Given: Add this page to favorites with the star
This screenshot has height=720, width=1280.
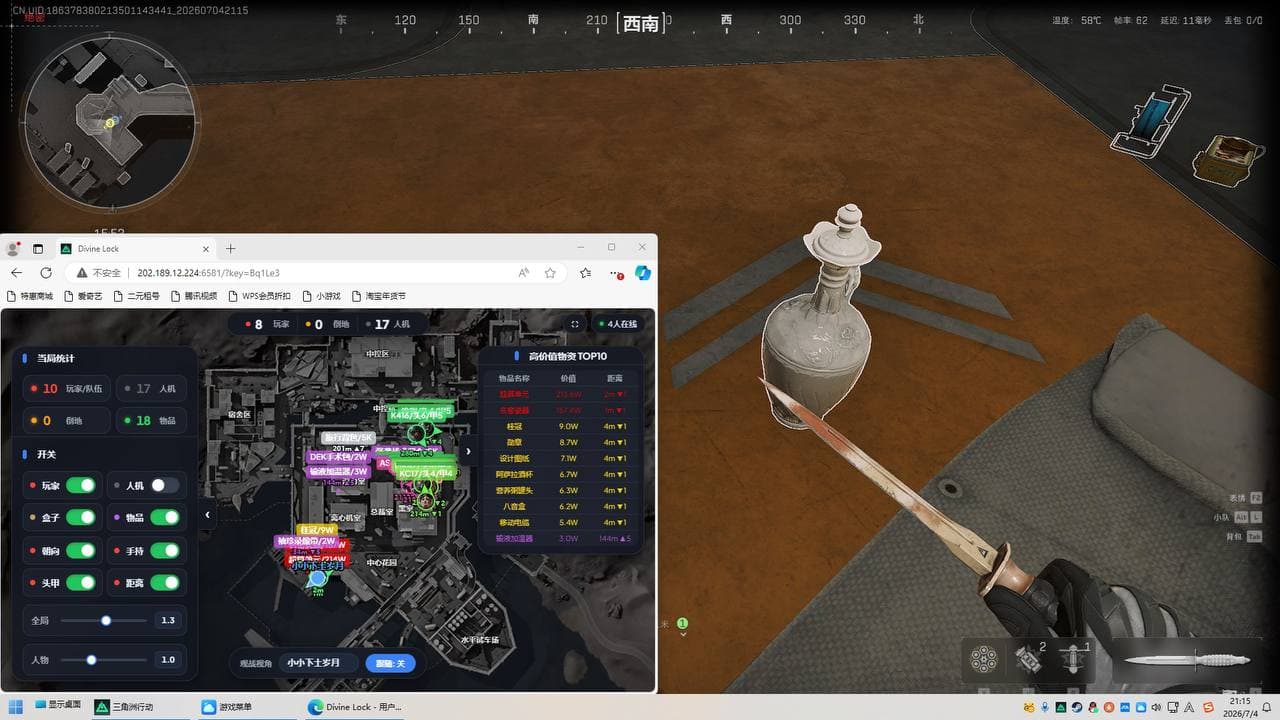Looking at the screenshot, I should point(550,273).
